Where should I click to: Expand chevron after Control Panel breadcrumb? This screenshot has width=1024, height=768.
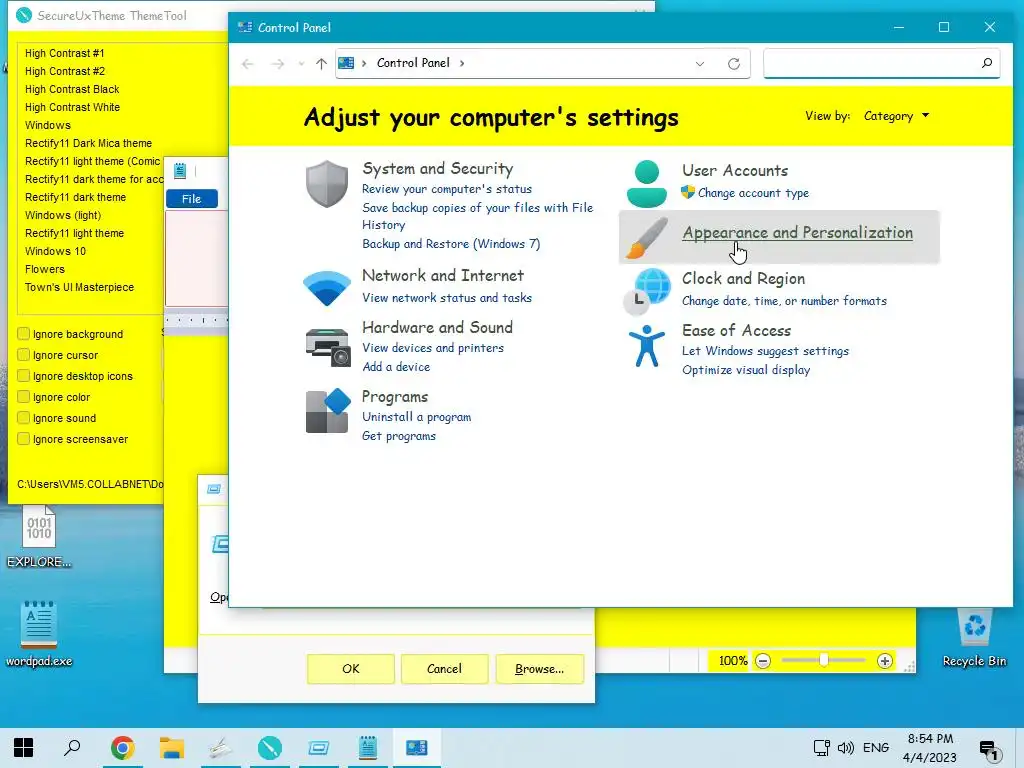462,63
